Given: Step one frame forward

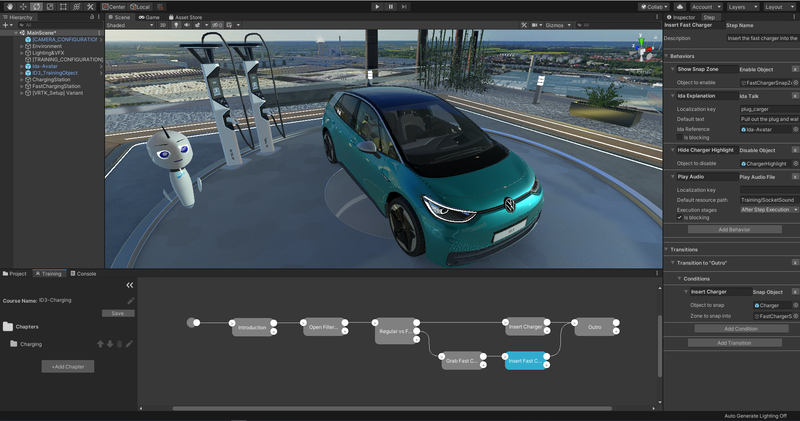Looking at the screenshot, I should click(x=404, y=7).
